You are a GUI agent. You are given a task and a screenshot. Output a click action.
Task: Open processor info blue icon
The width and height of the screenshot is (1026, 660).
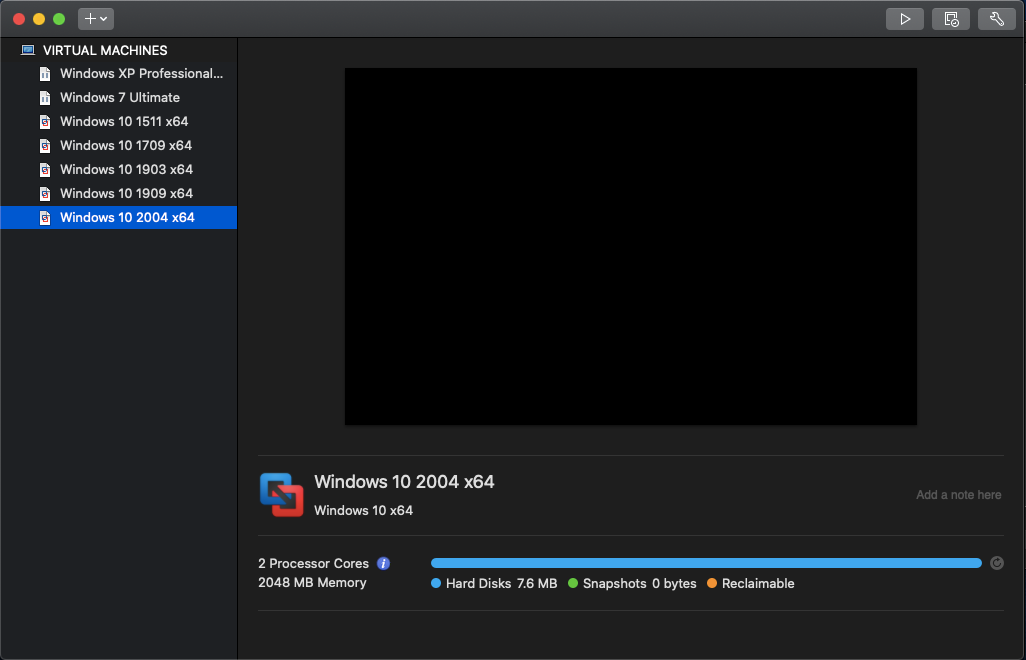coord(383,564)
